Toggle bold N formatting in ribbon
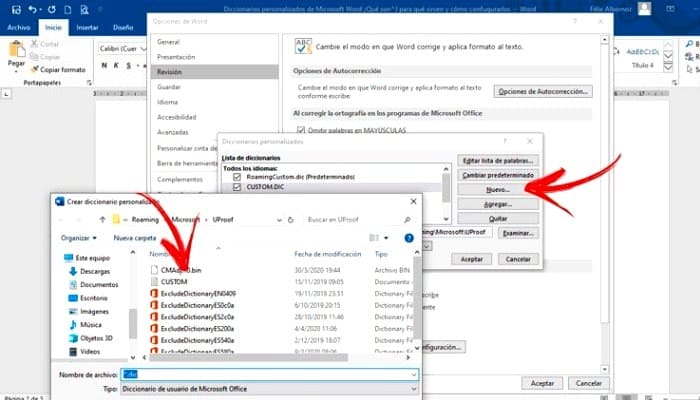The image size is (700, 400). [104, 66]
